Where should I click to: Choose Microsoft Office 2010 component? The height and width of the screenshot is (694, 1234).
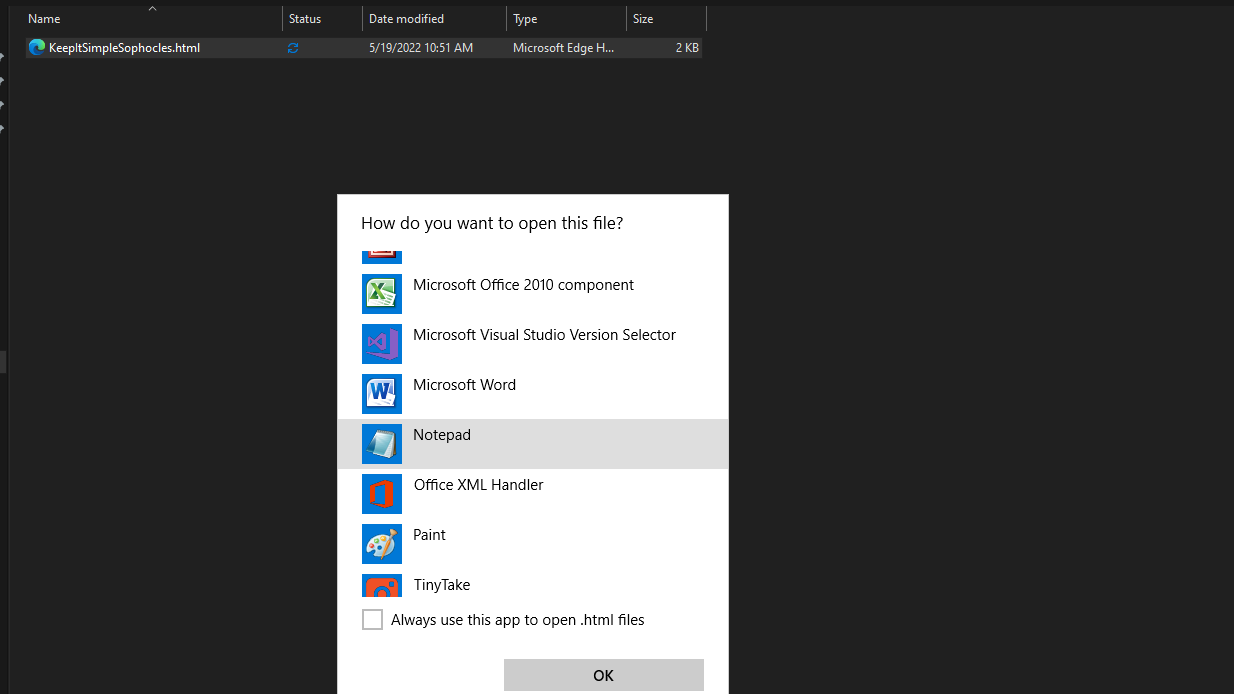[x=533, y=294]
